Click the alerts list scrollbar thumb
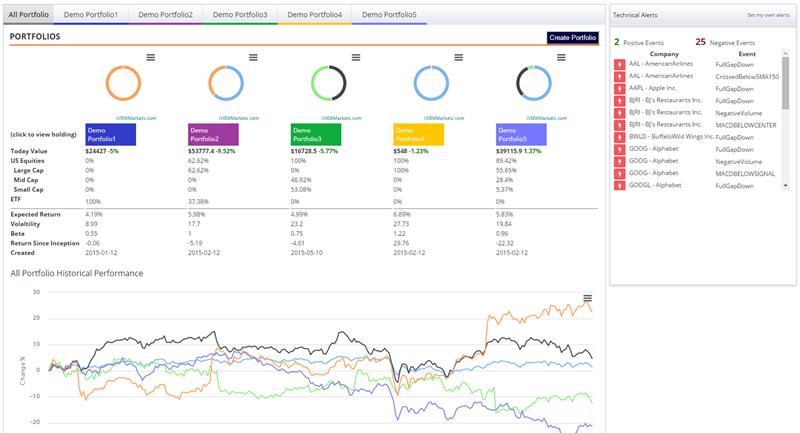The image size is (800, 433). point(785,83)
